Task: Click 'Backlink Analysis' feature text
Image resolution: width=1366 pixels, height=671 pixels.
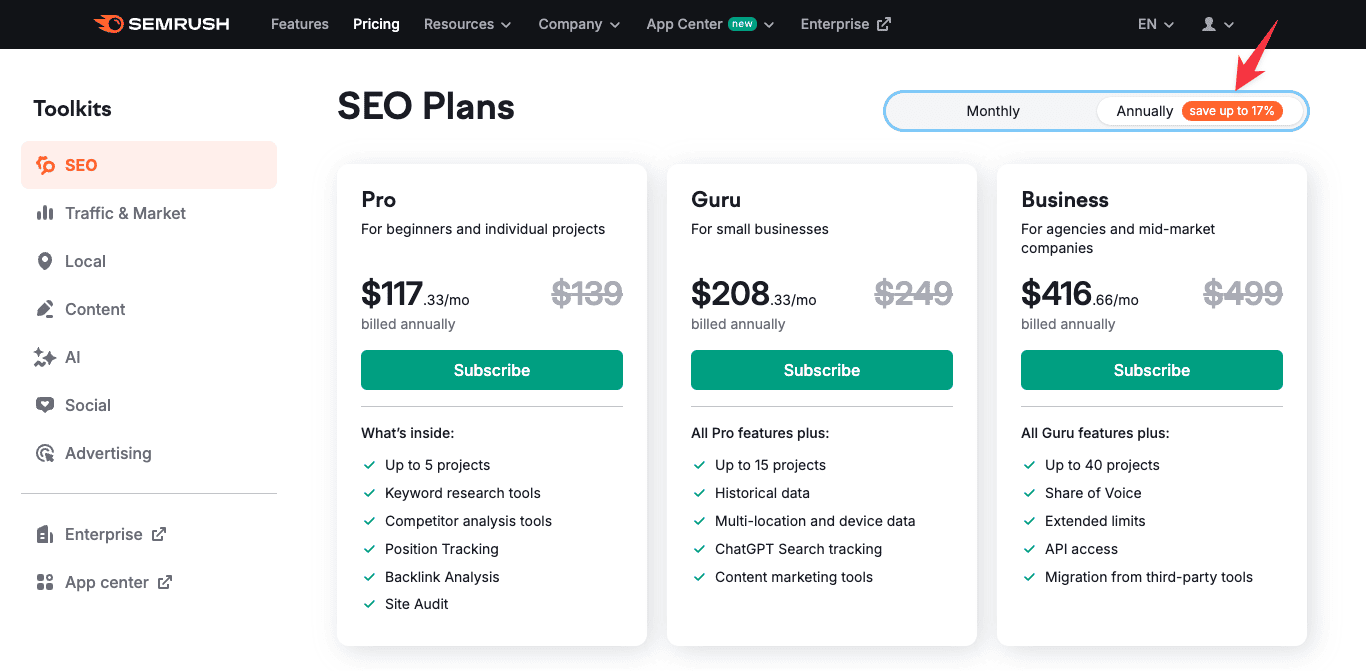Action: [x=442, y=577]
